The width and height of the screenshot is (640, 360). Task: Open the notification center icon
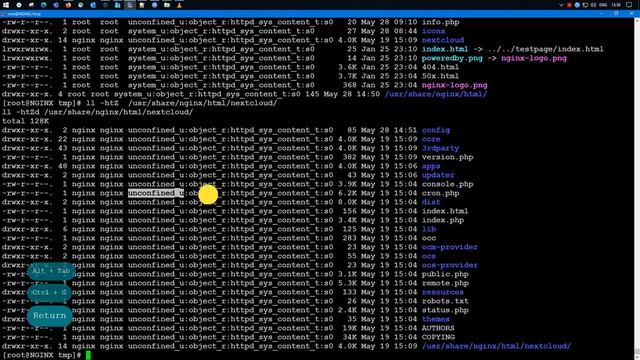pos(629,5)
